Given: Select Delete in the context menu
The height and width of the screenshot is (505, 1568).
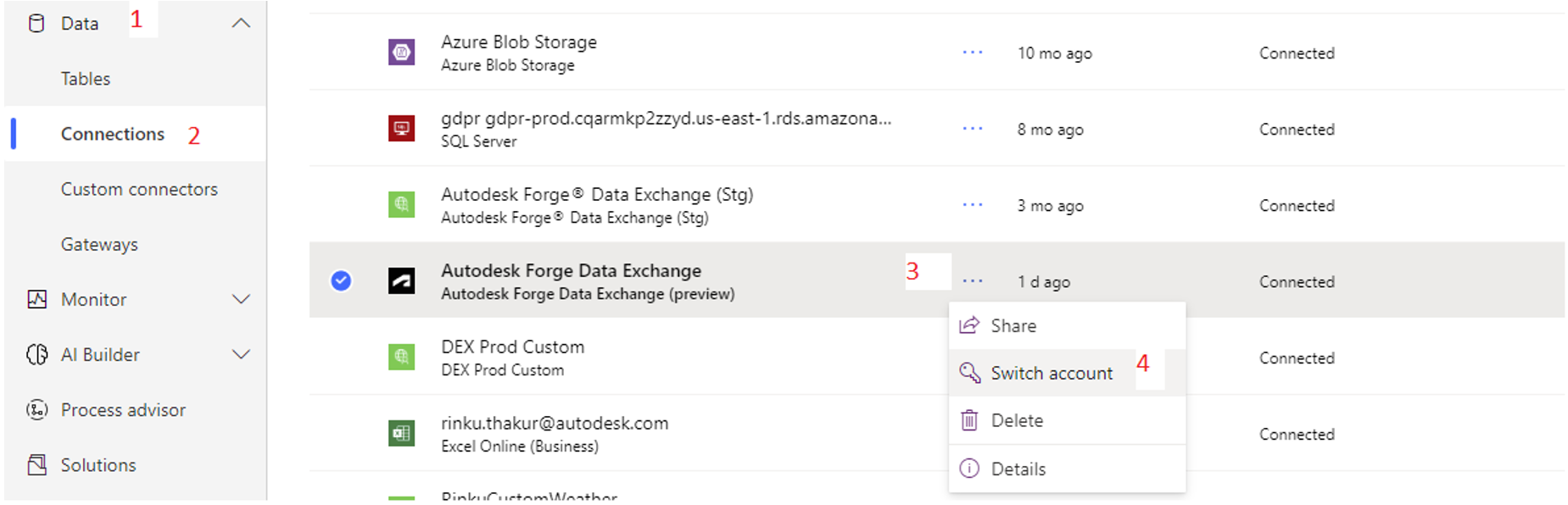Looking at the screenshot, I should tap(1017, 420).
